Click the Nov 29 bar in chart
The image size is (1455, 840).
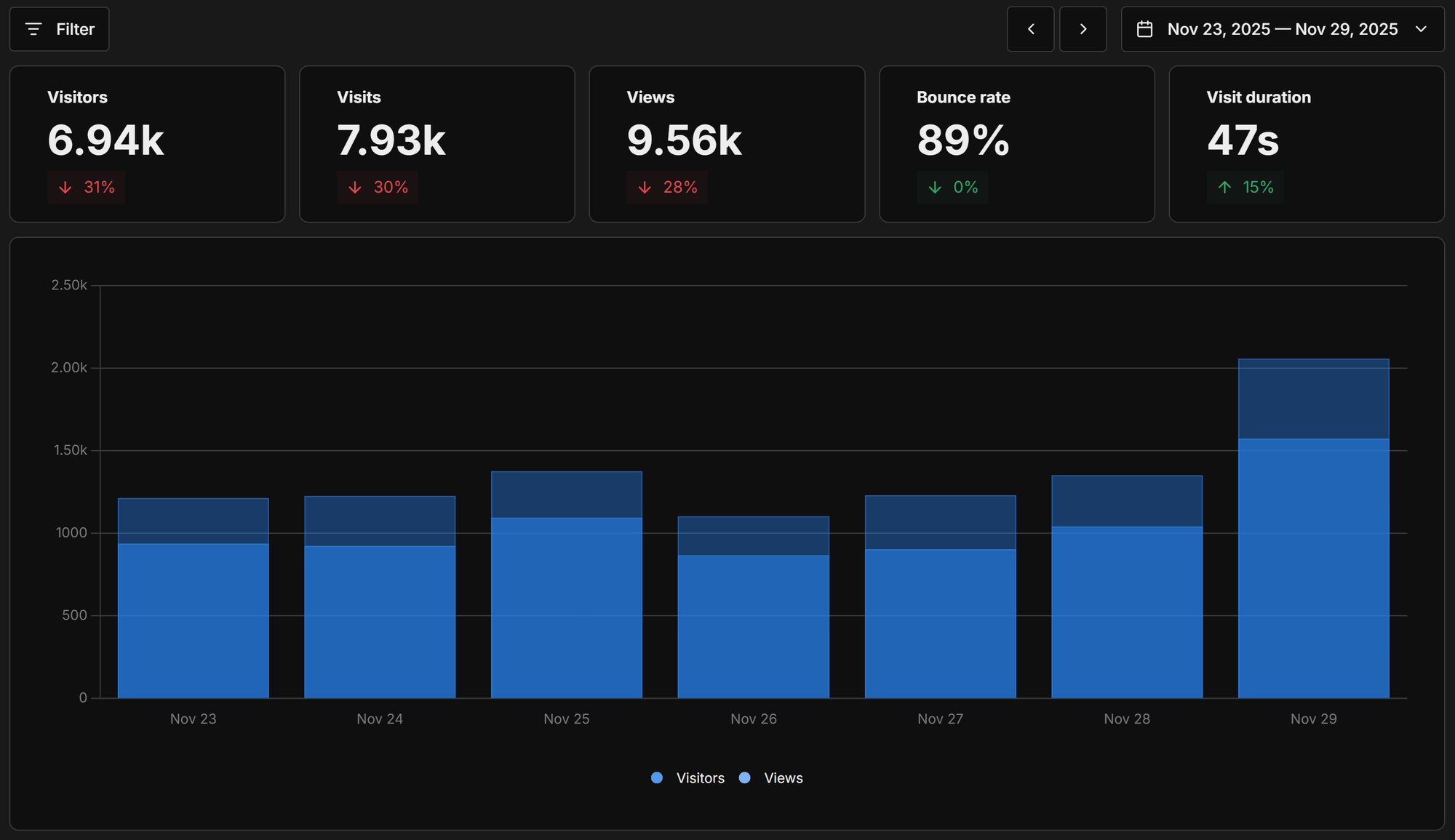tap(1313, 567)
